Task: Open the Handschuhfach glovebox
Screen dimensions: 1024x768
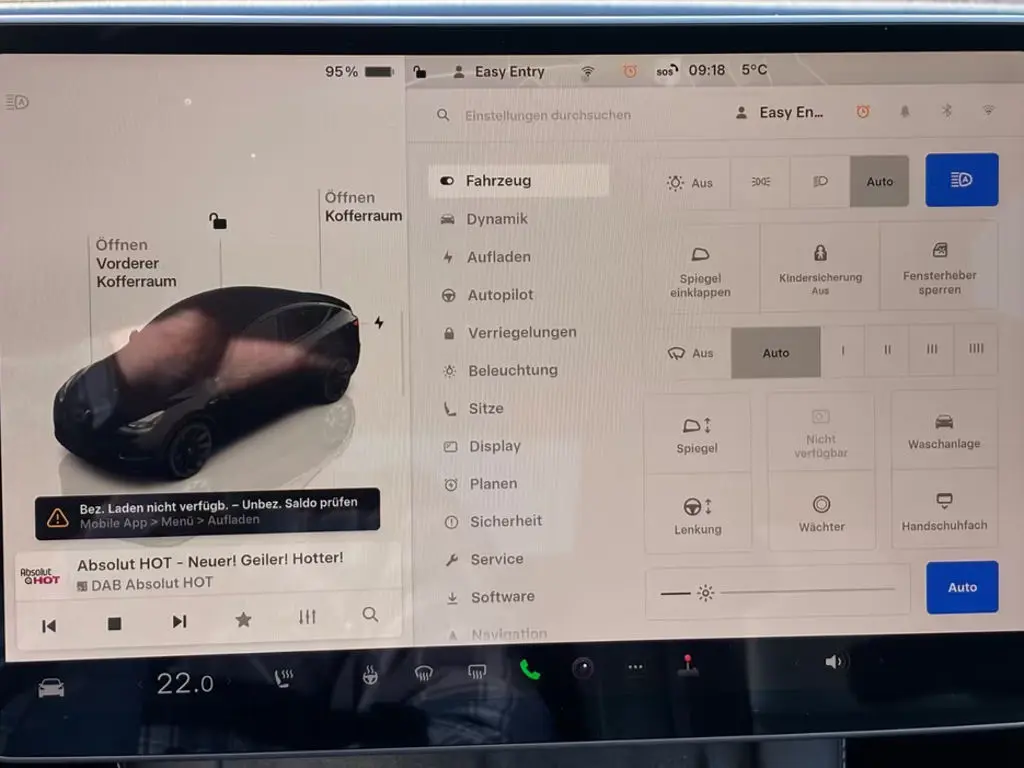Action: coord(944,511)
